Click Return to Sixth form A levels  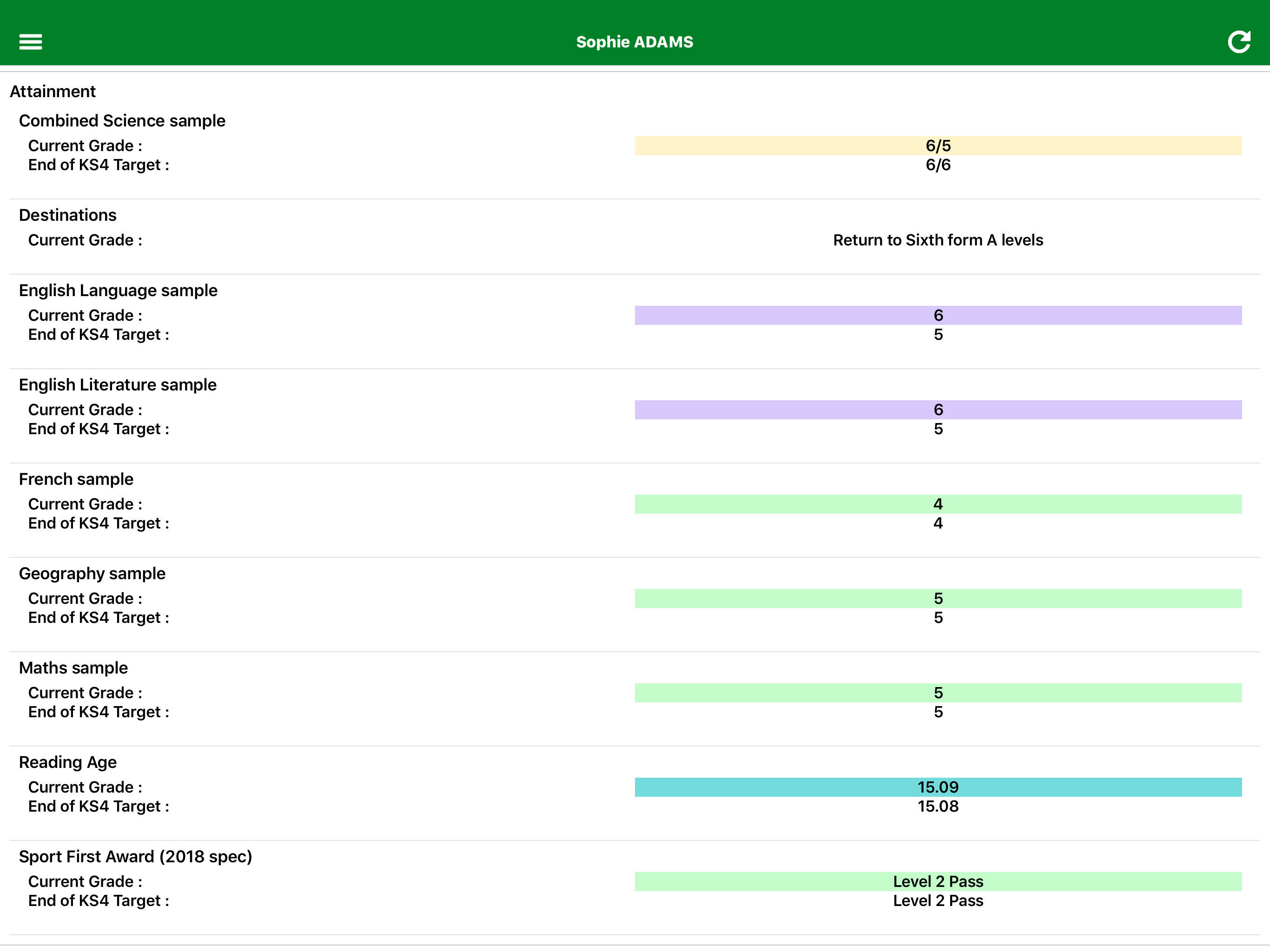(x=938, y=240)
